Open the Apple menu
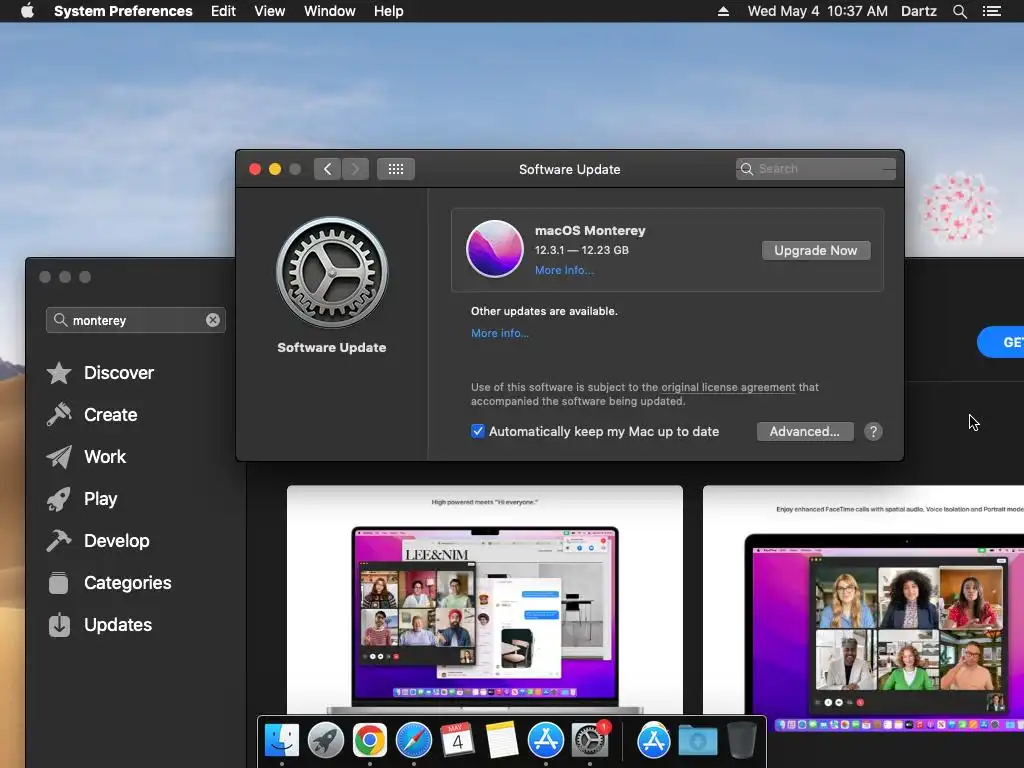 [27, 11]
